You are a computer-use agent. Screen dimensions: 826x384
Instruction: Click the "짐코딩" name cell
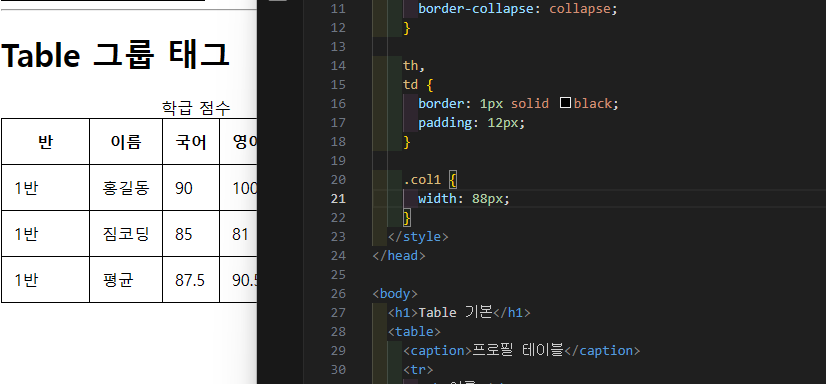coord(126,234)
